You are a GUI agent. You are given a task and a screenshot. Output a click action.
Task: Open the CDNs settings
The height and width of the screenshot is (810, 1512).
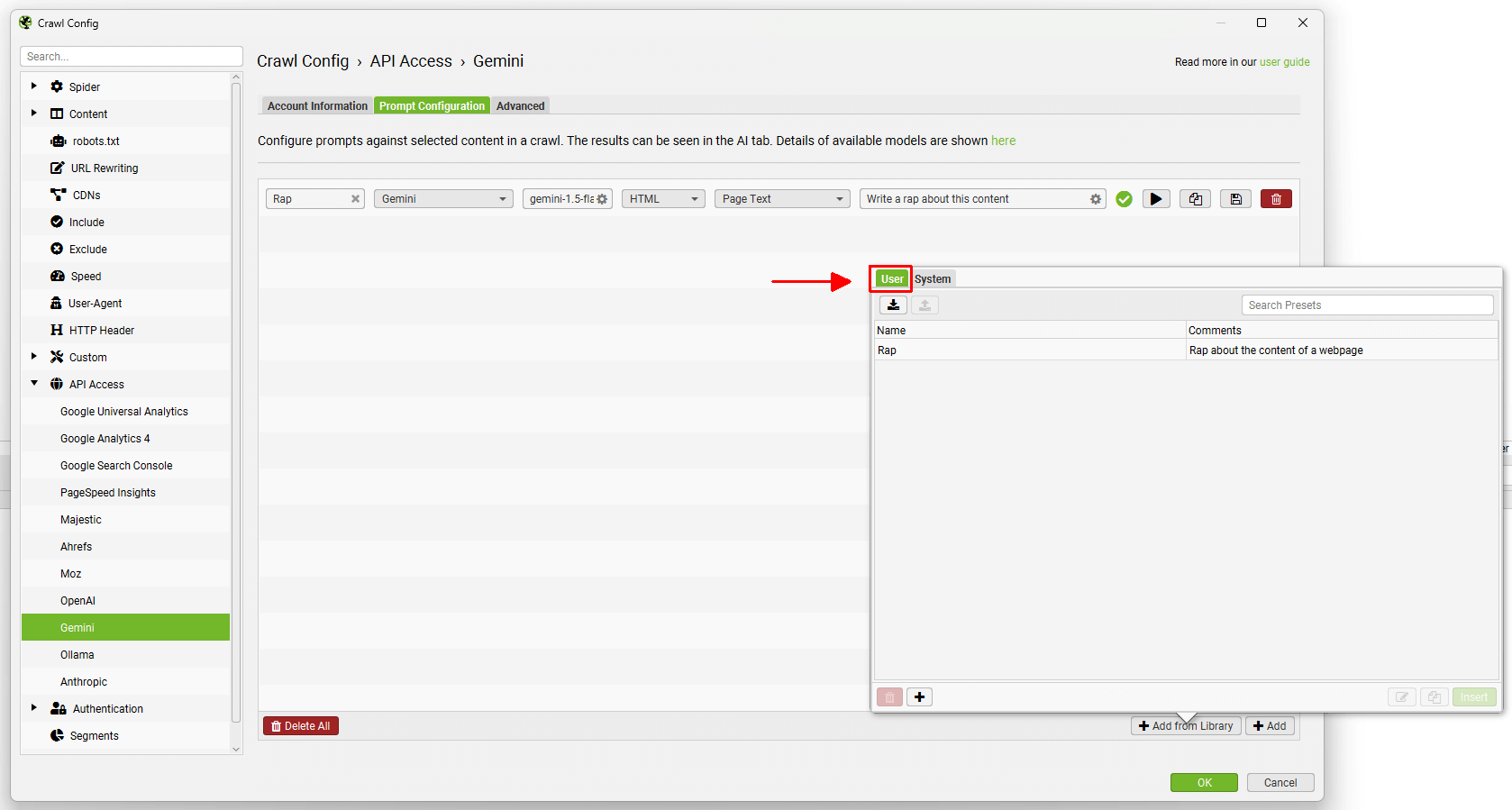pyautogui.click(x=87, y=196)
